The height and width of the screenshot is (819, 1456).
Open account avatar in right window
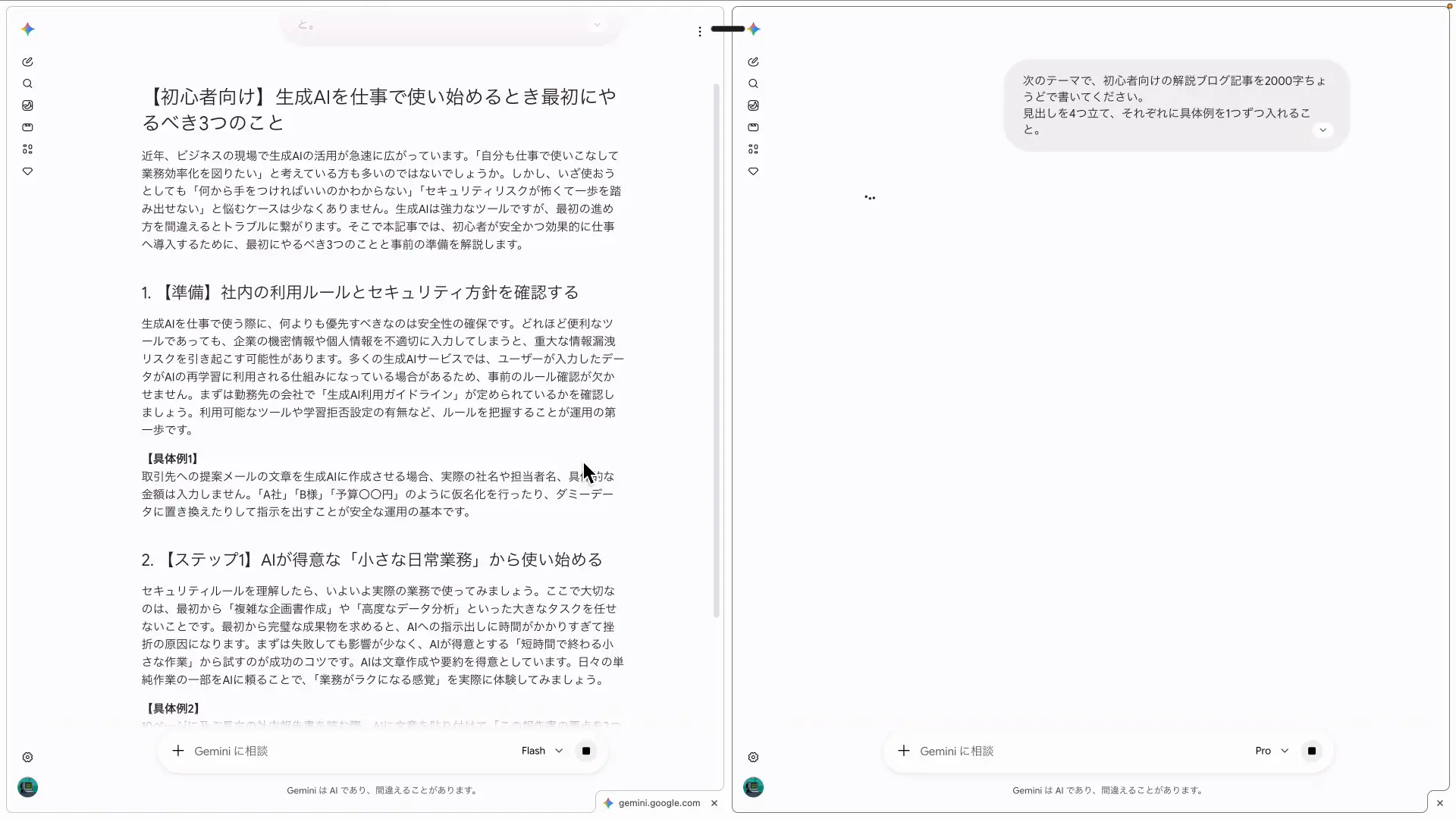754,787
